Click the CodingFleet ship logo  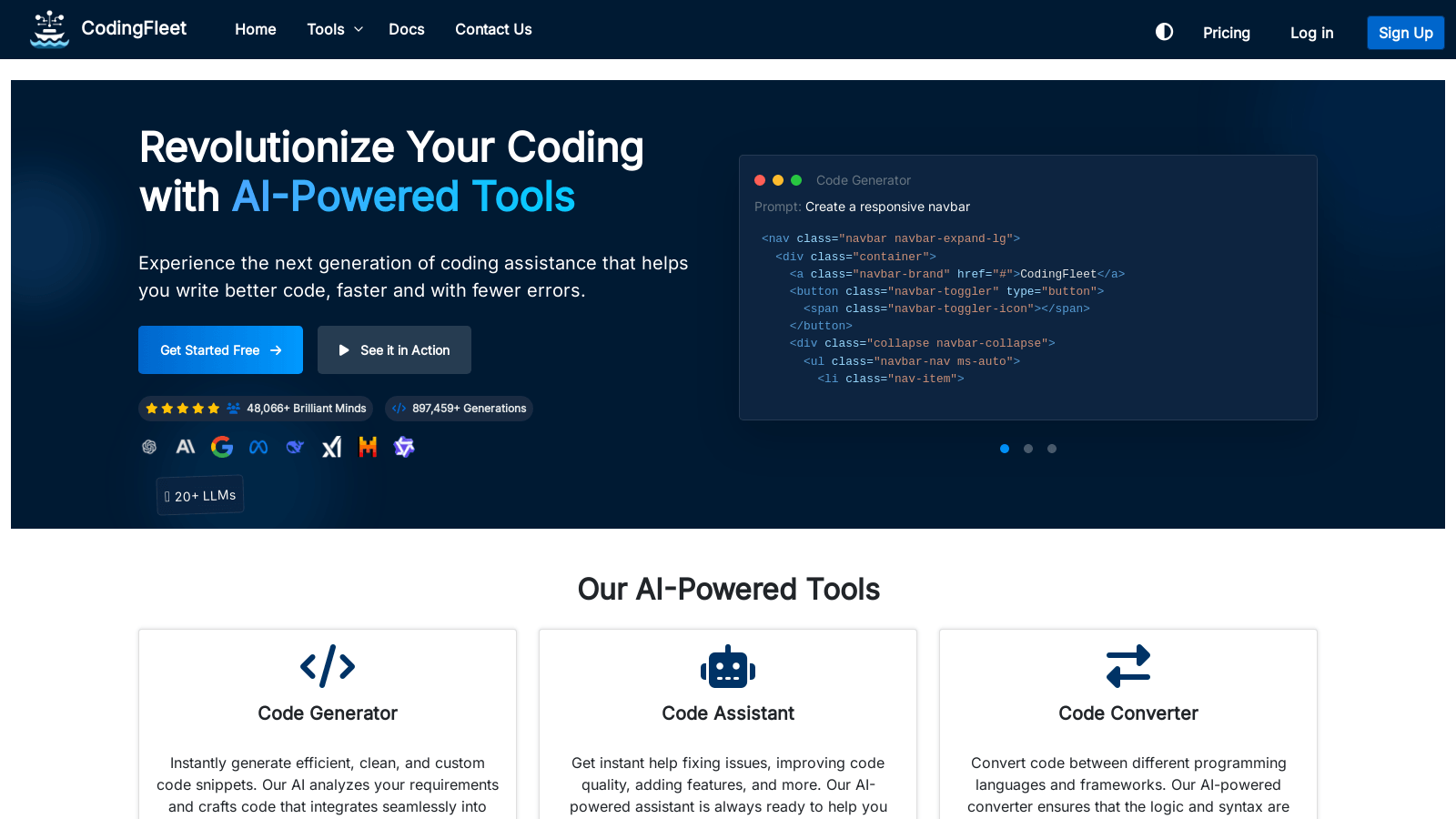(x=49, y=29)
